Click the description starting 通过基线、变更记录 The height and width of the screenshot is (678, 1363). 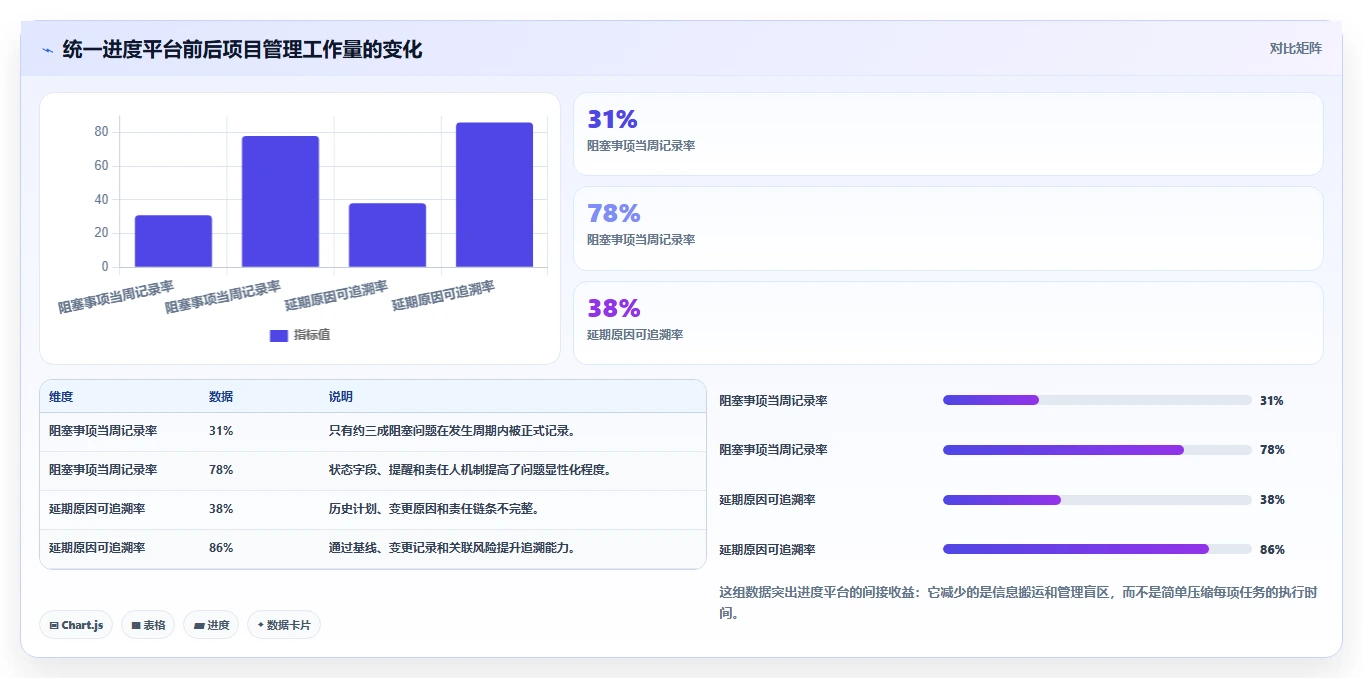click(x=453, y=548)
